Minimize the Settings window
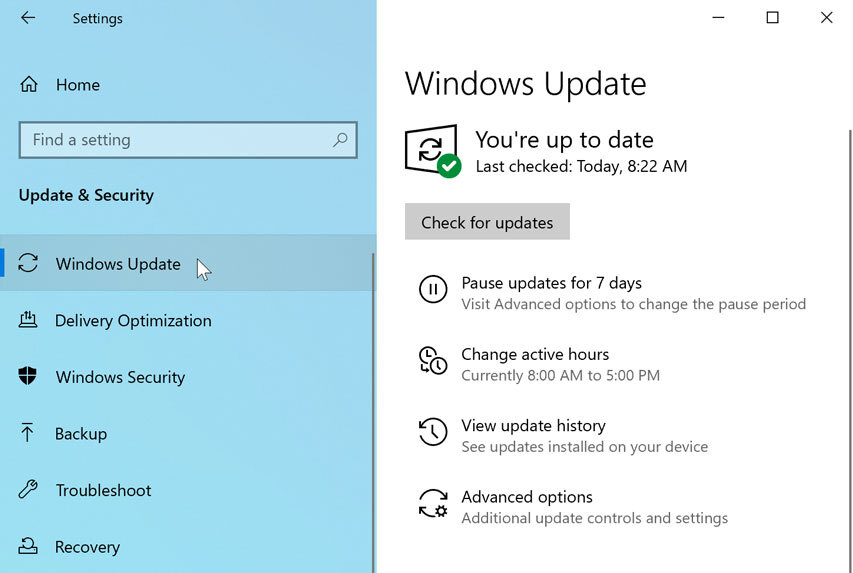Viewport: 853px width, 573px height. tap(718, 17)
